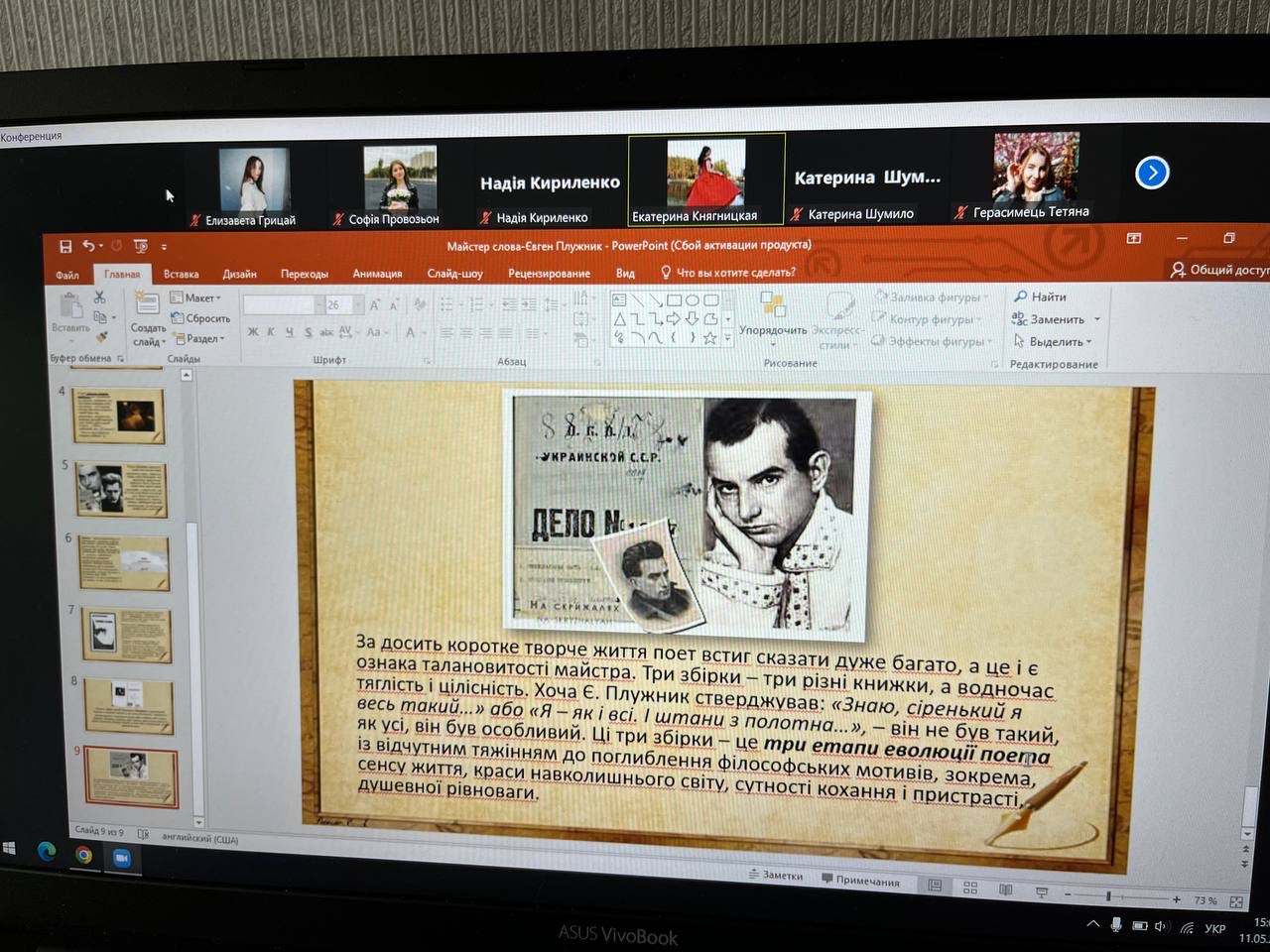1270x952 pixels.
Task: Switch to Slide Sorter view
Action: (970, 888)
